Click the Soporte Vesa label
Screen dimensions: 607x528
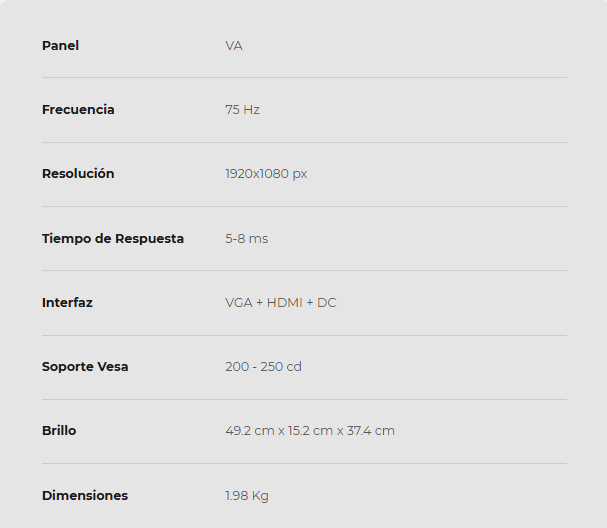coord(85,366)
